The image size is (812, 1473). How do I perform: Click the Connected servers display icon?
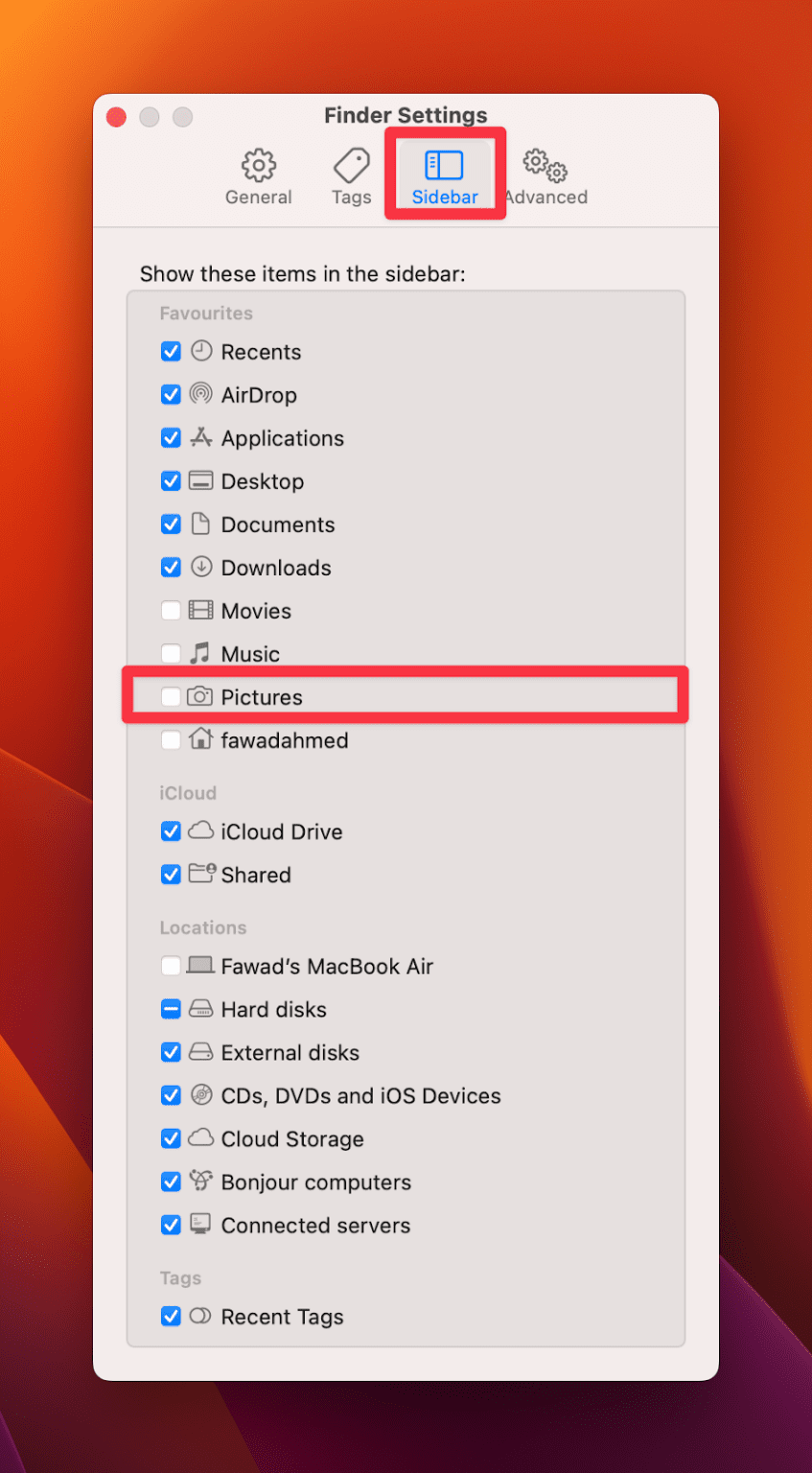(x=201, y=1225)
